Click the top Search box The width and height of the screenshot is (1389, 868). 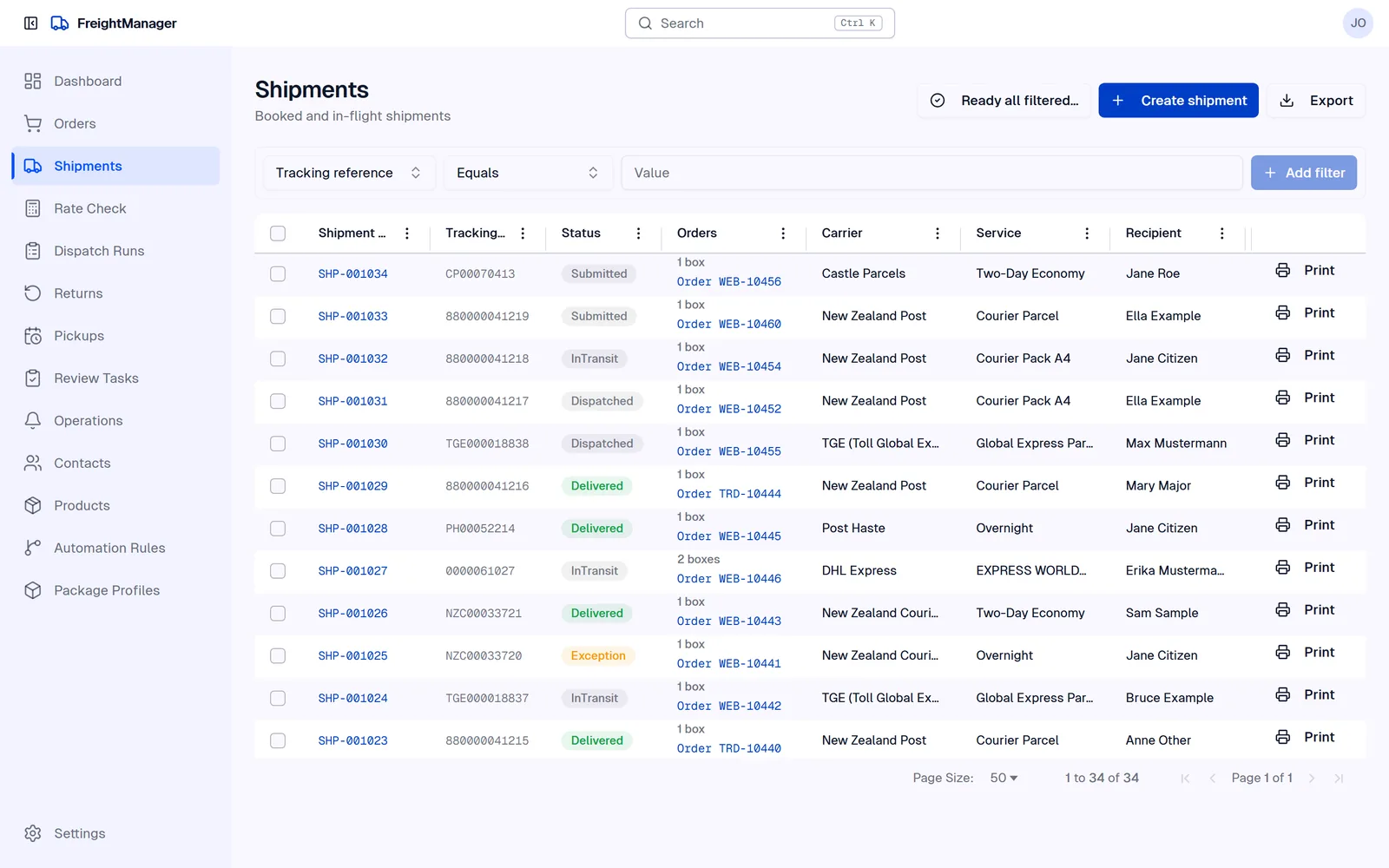tap(760, 23)
